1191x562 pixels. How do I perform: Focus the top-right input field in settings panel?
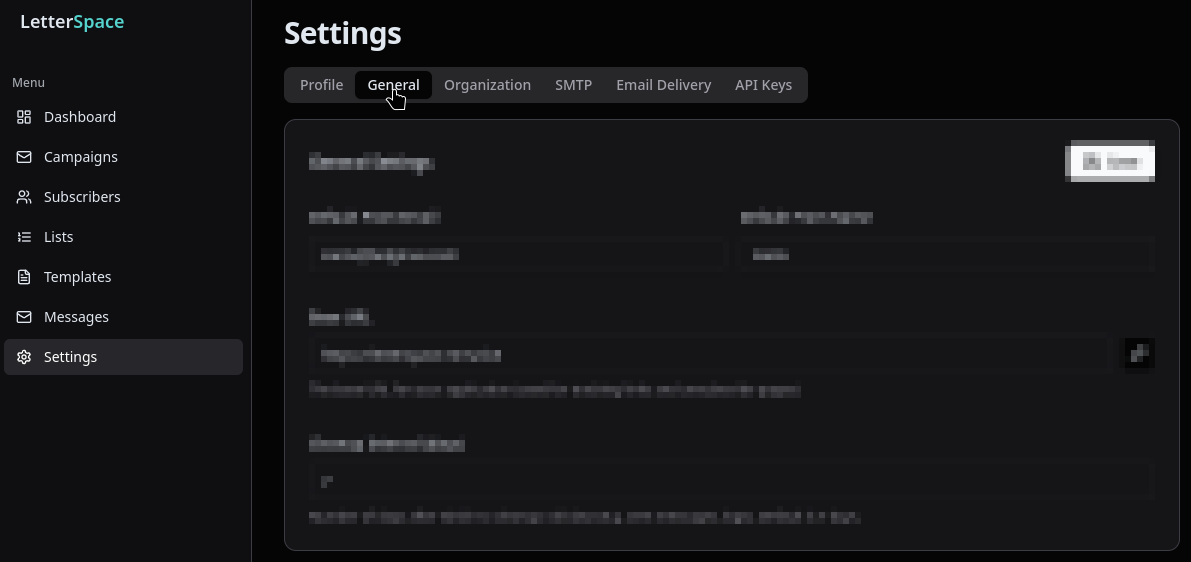pyautogui.click(x=948, y=254)
